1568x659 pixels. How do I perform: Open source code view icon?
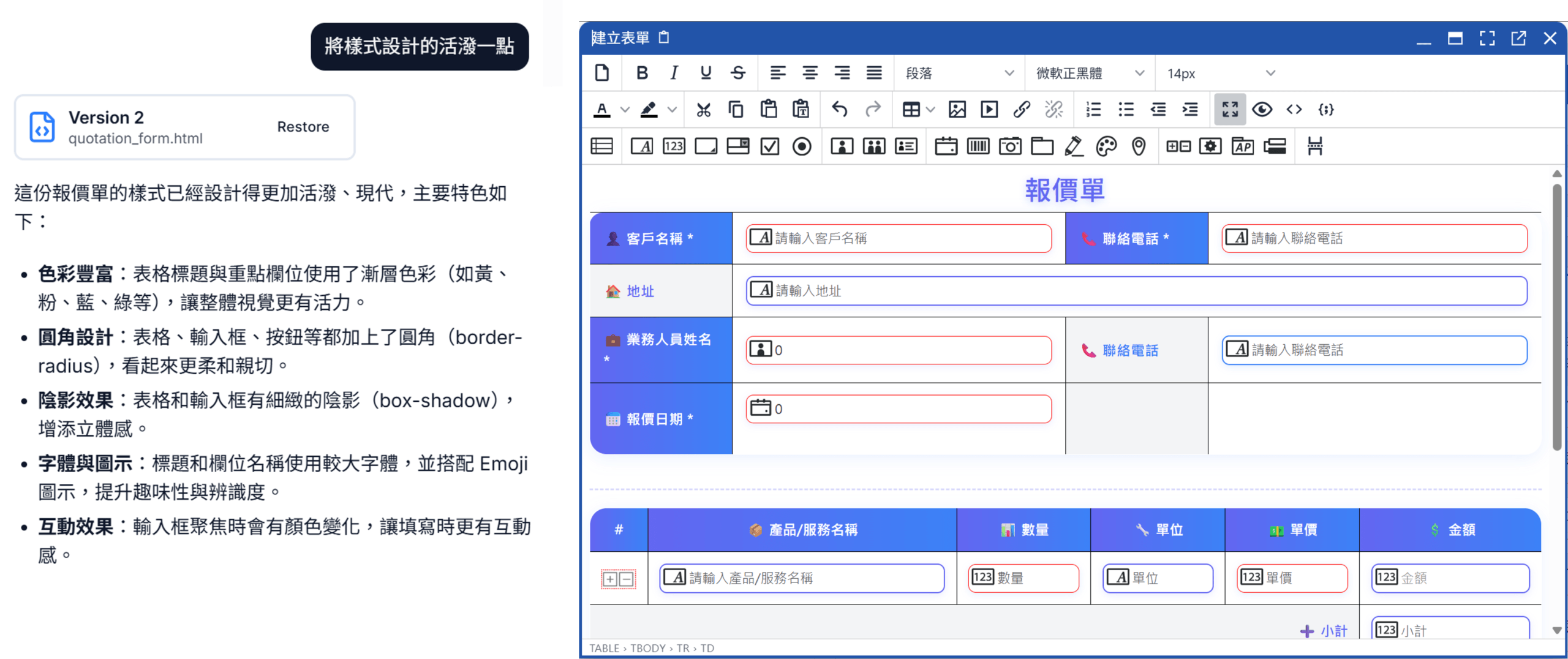pos(1294,110)
